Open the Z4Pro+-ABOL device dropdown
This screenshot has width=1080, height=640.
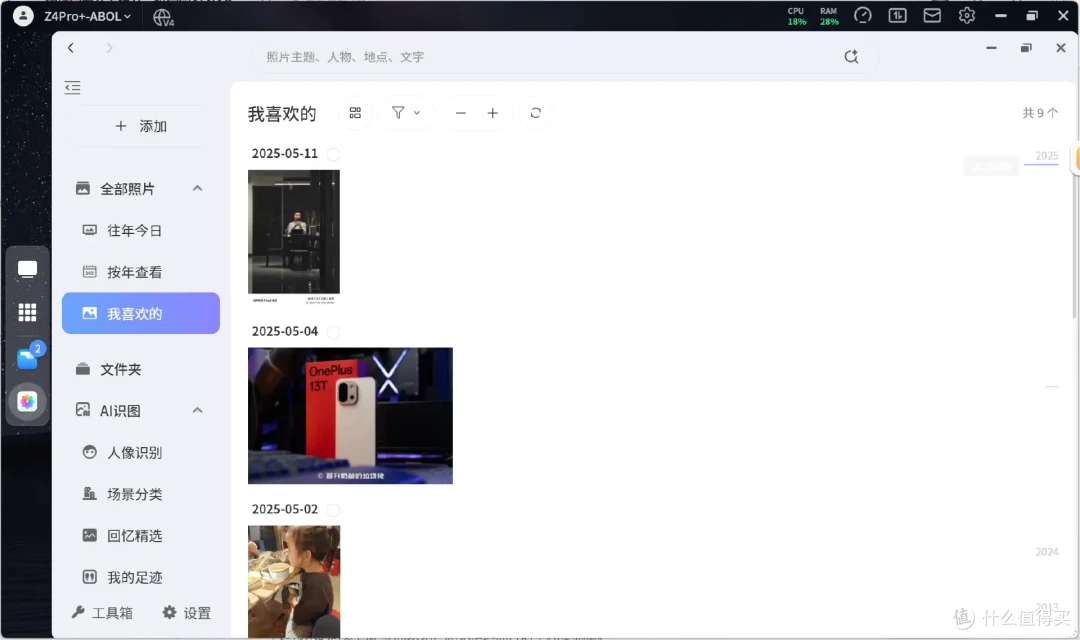click(87, 16)
